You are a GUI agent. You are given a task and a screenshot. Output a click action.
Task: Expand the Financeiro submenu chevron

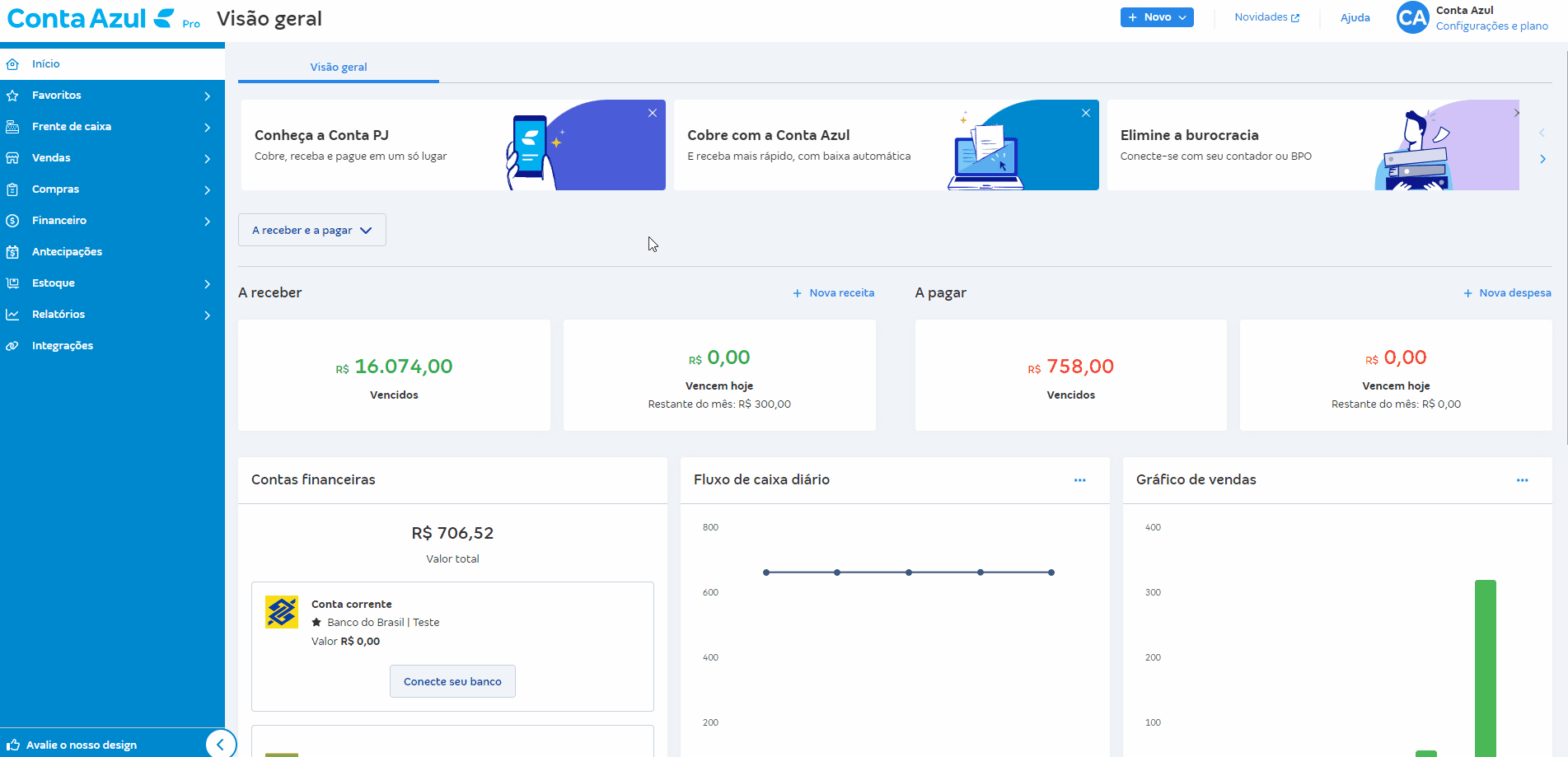(207, 222)
